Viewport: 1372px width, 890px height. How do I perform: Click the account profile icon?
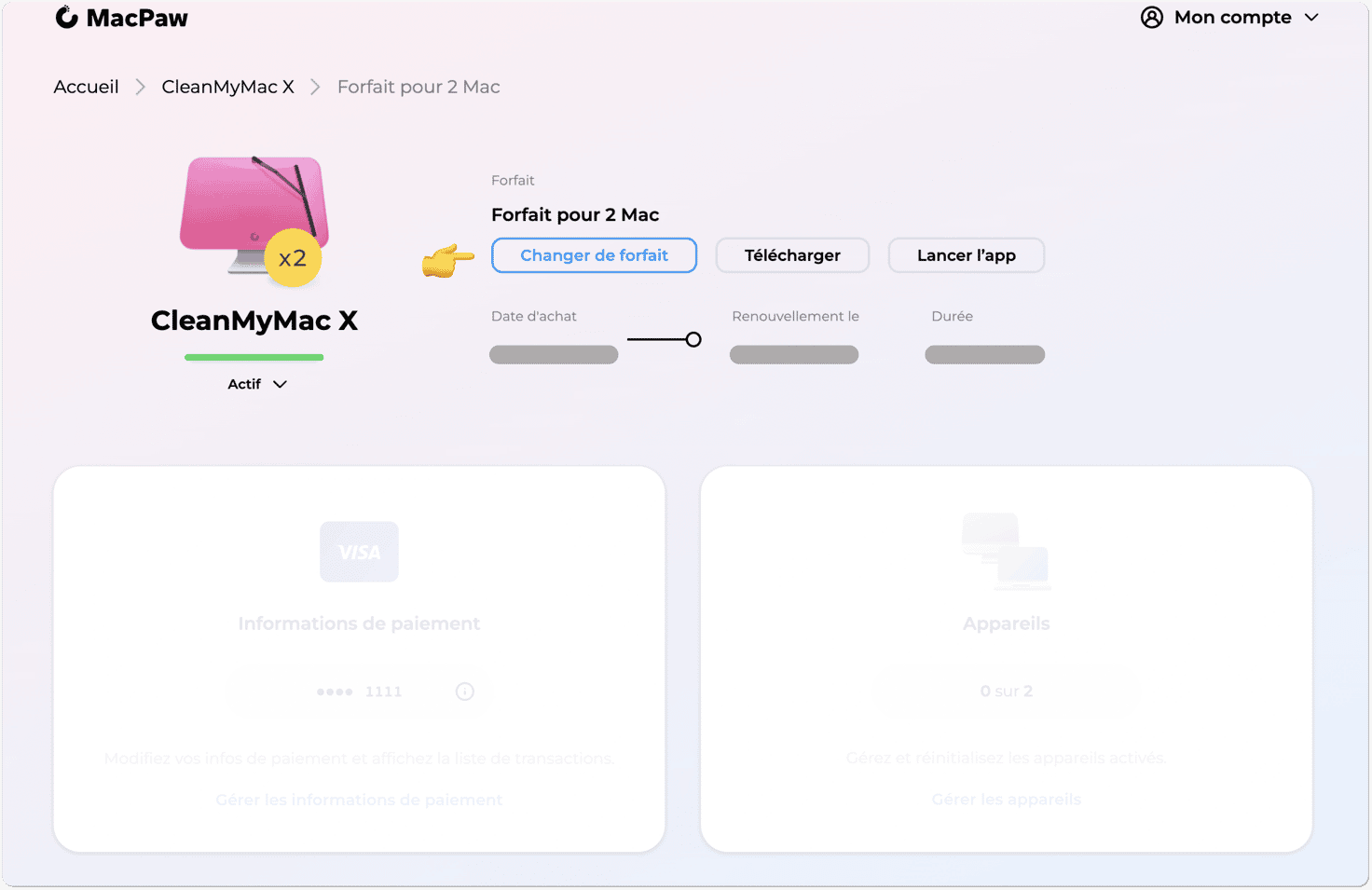click(1152, 18)
